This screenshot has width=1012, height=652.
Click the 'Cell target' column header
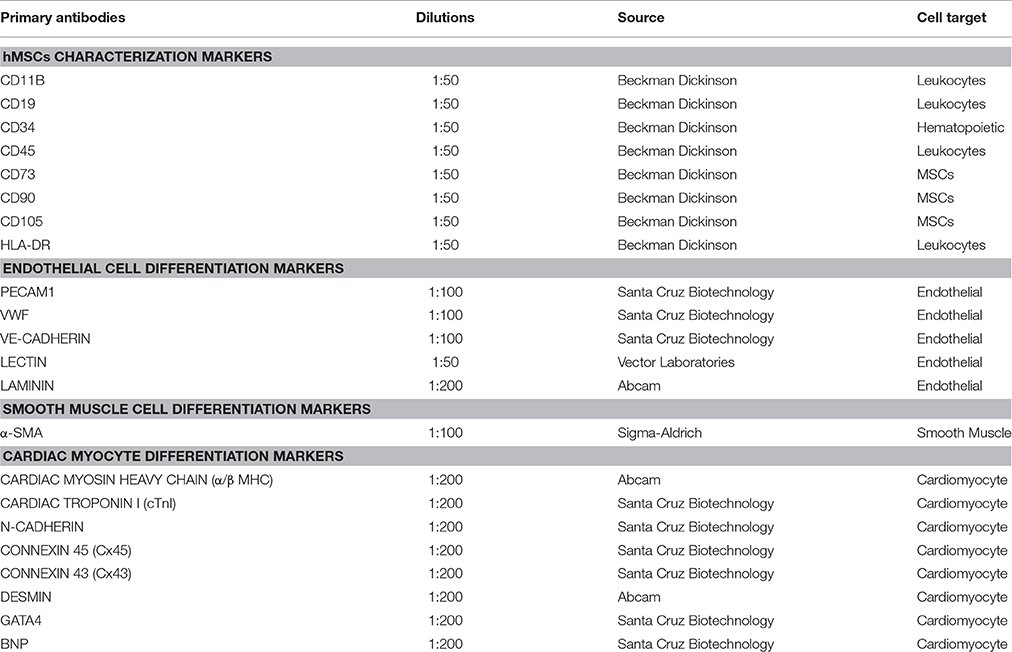click(951, 17)
